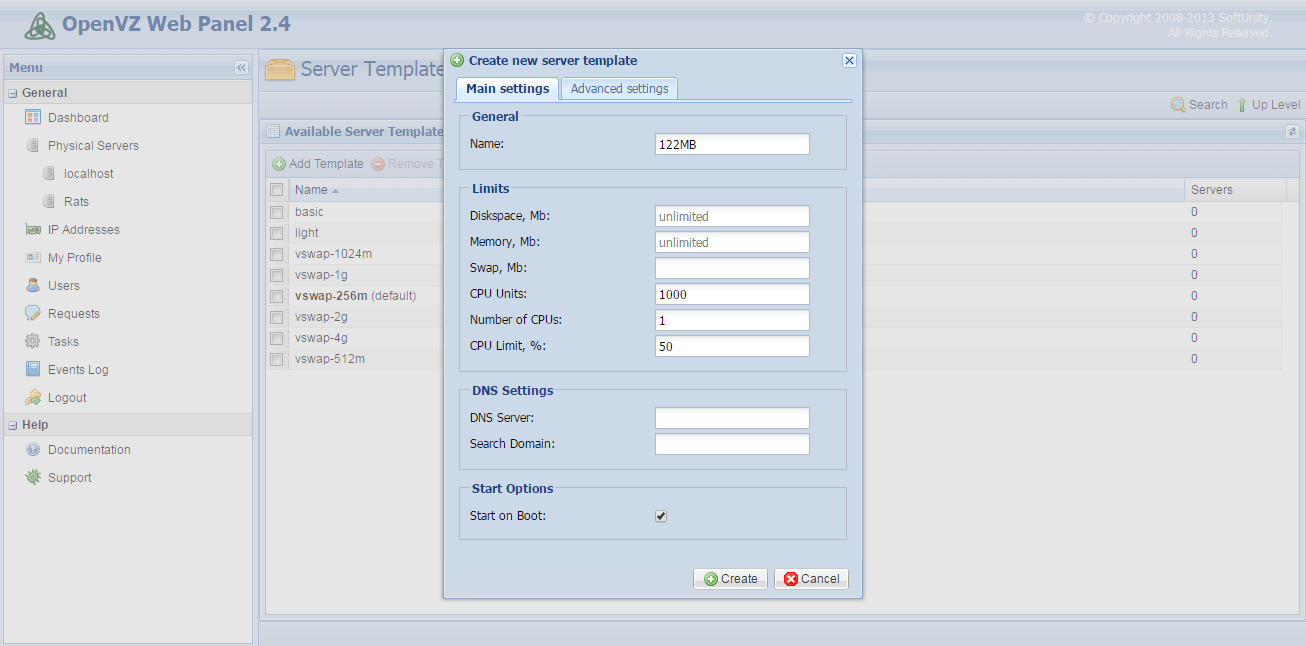
Task: Switch to the Advanced settings tab
Action: tap(619, 89)
